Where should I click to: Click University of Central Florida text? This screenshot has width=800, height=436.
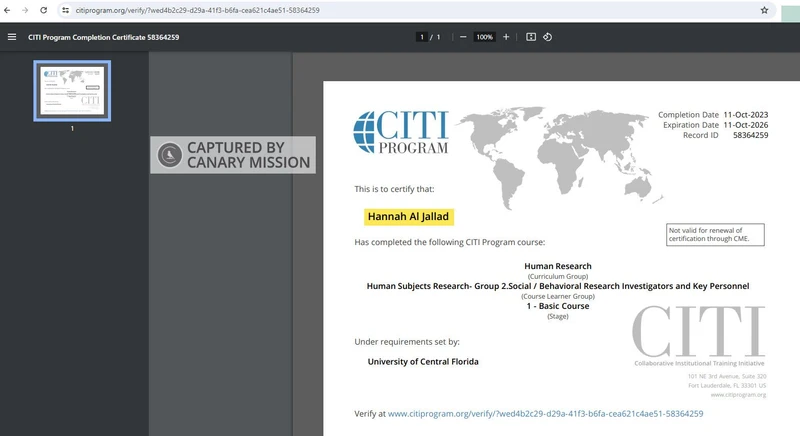[423, 361]
